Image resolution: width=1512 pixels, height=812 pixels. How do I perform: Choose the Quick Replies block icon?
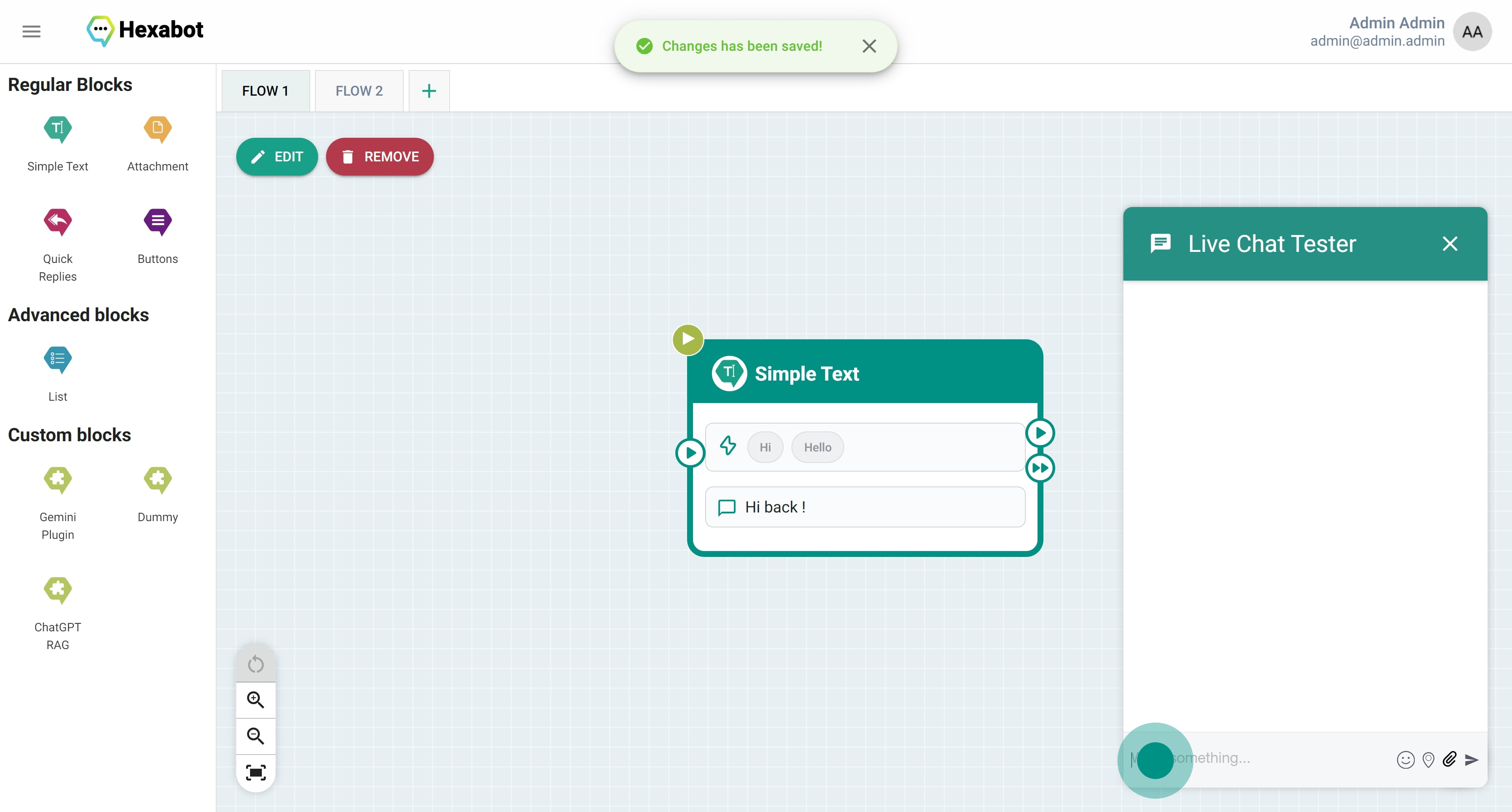[x=57, y=221]
